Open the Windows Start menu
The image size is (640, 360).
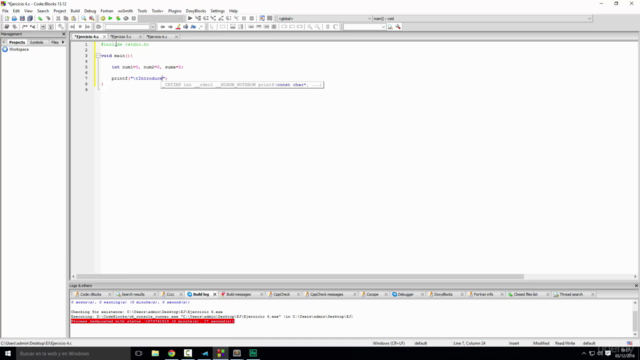tap(8, 353)
